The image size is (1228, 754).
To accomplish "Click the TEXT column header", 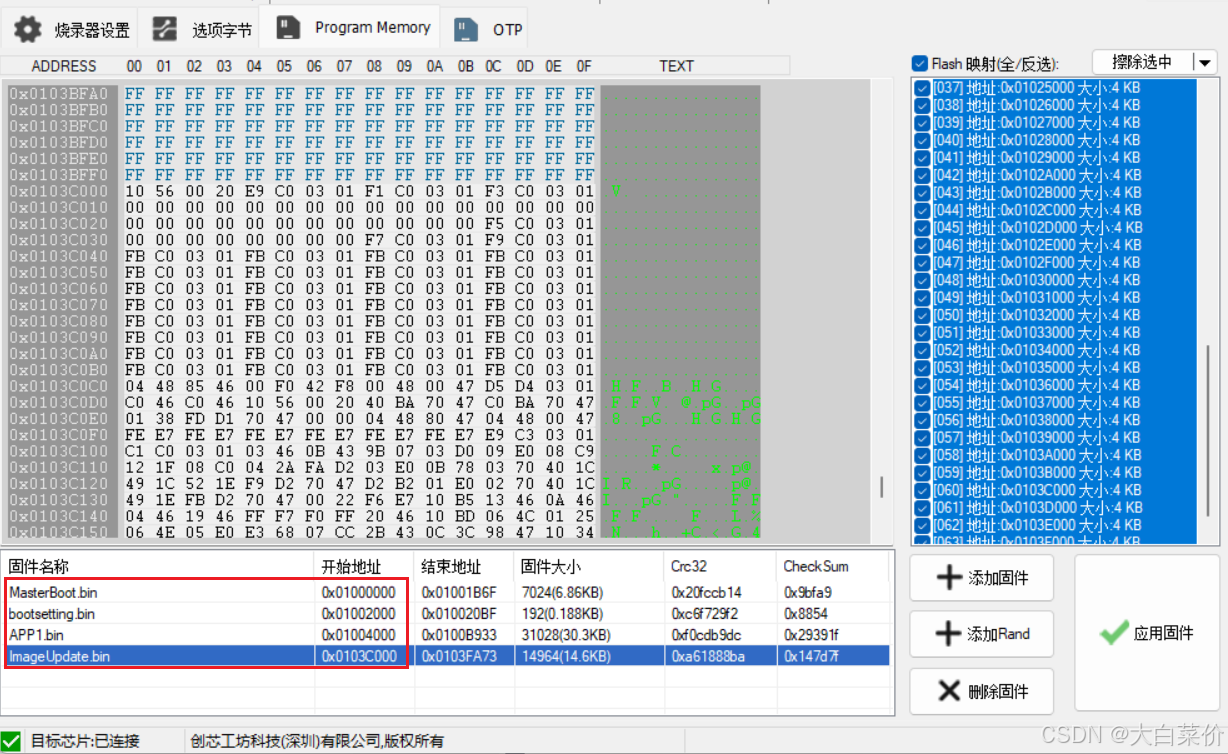I will [677, 66].
